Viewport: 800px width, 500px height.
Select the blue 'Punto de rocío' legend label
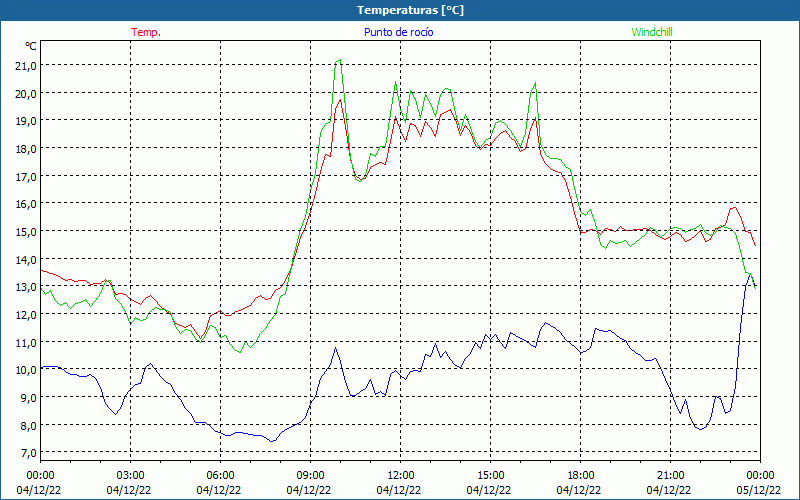point(398,32)
